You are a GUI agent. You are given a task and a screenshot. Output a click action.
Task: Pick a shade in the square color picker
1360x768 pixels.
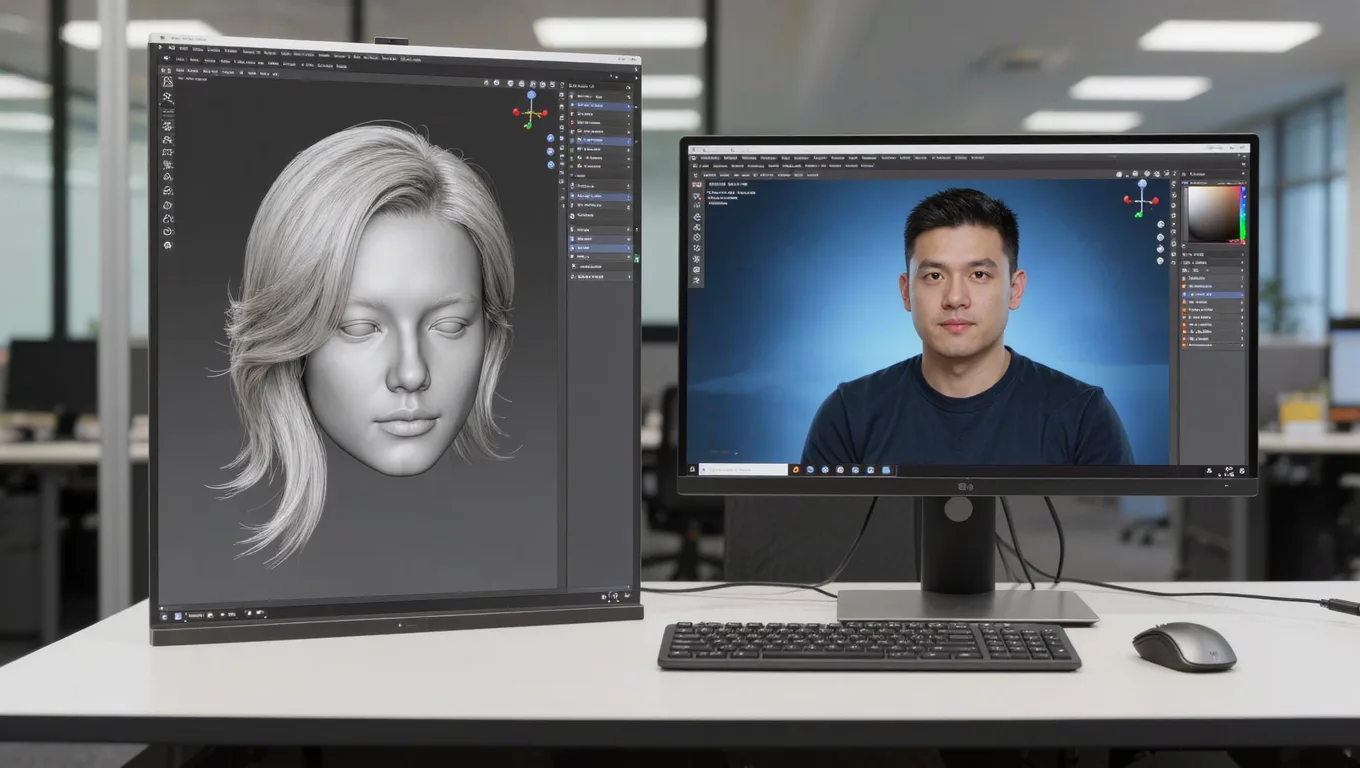point(1213,213)
